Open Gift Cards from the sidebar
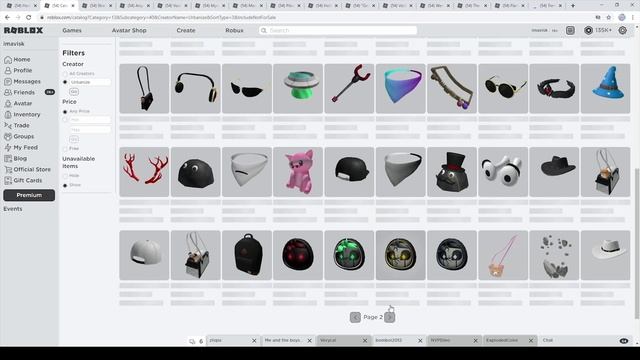Screen dimensions: 640x360 pyautogui.click(x=23, y=181)
